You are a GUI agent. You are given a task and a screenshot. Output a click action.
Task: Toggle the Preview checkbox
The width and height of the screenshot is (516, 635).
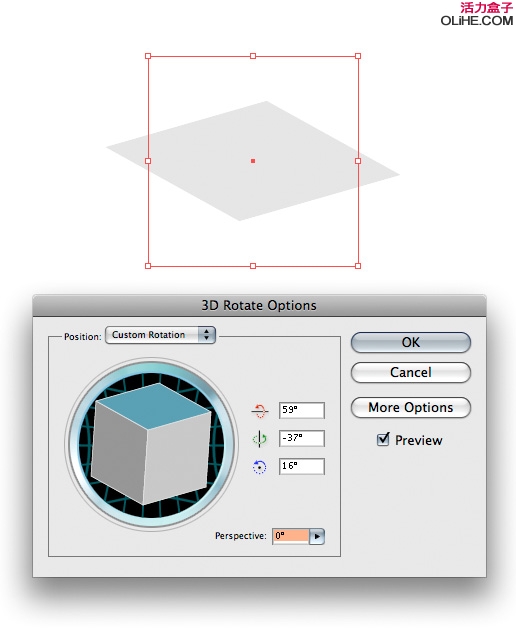click(383, 439)
